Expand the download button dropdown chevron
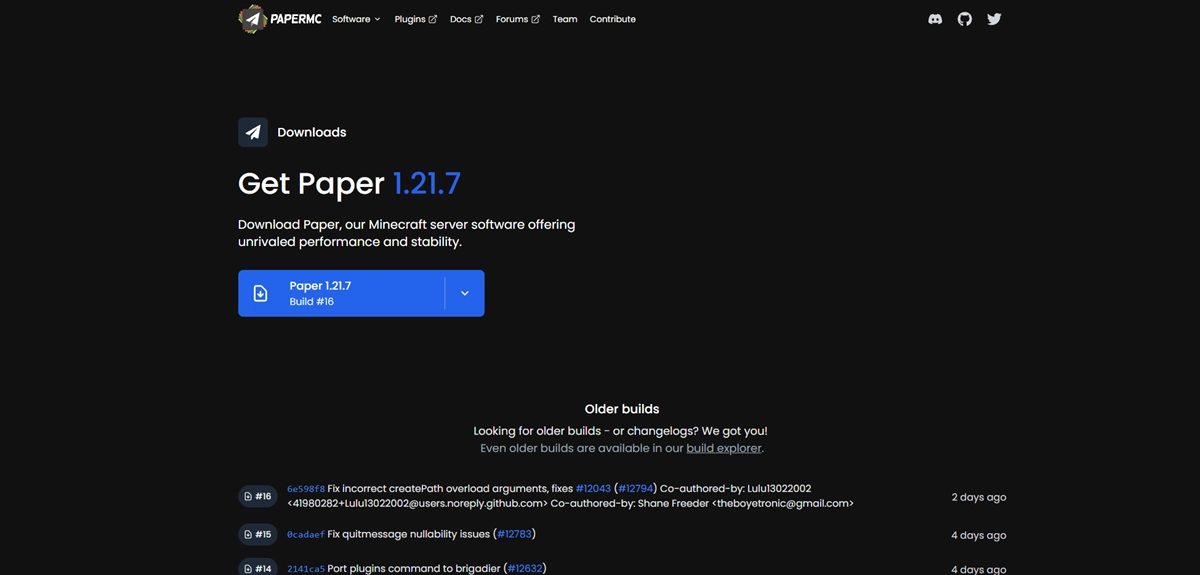1200x575 pixels. (x=464, y=293)
